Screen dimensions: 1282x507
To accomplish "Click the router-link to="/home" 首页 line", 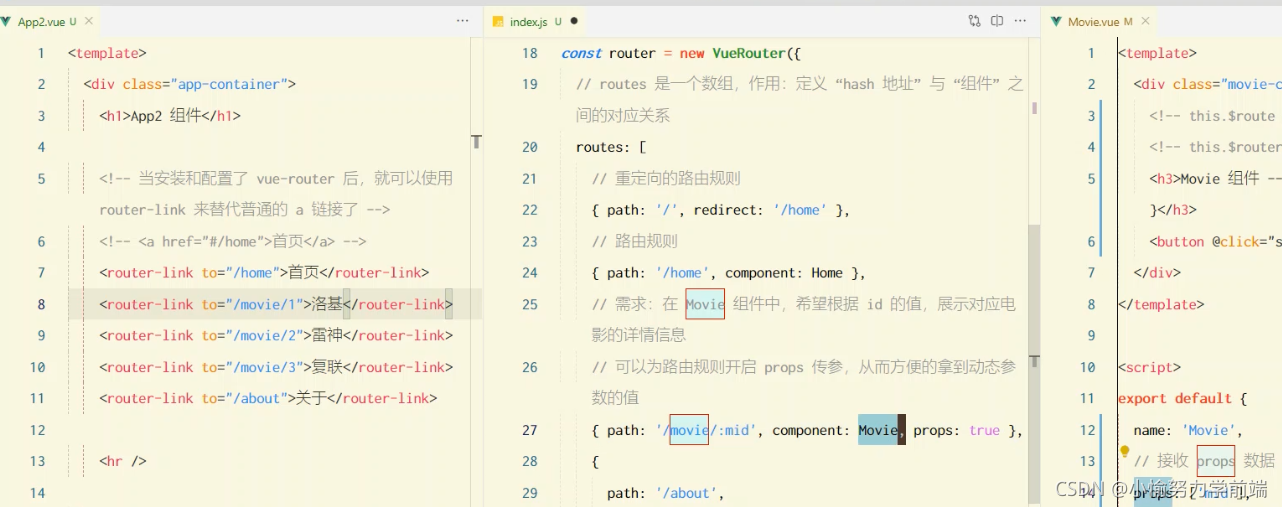I will pos(264,273).
